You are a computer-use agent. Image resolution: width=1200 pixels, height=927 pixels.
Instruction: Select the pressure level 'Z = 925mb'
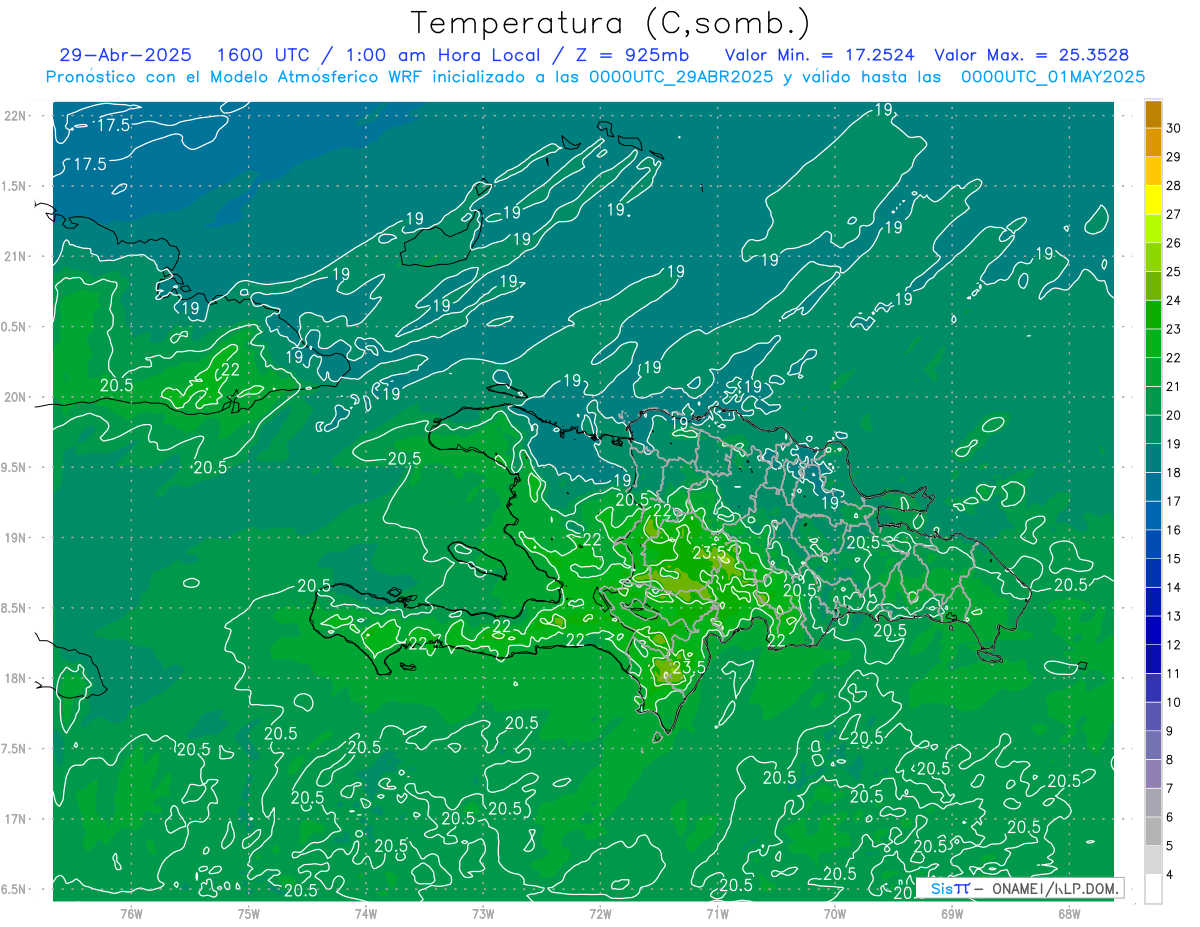[x=634, y=56]
